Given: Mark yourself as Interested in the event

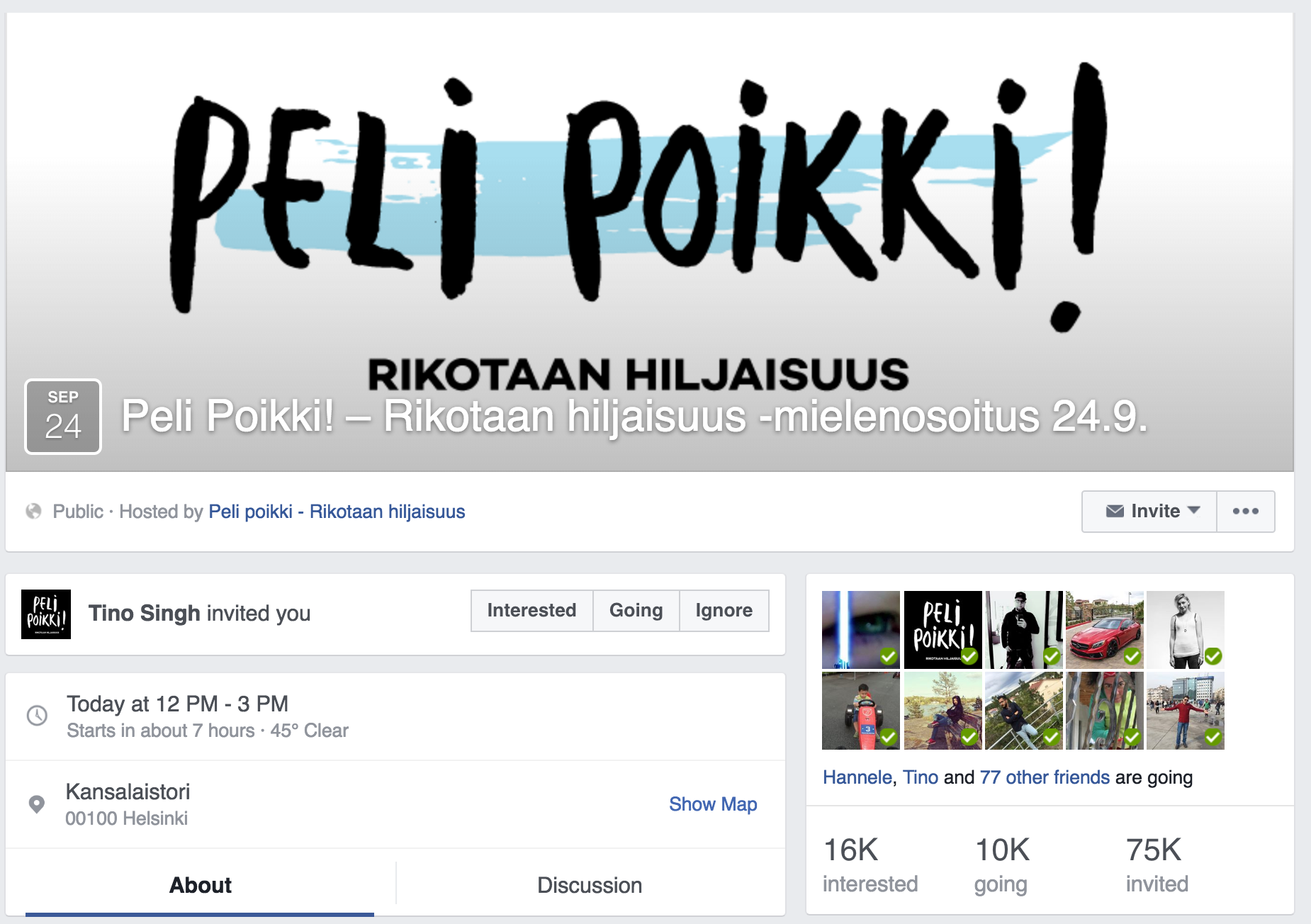Looking at the screenshot, I should [x=531, y=610].
